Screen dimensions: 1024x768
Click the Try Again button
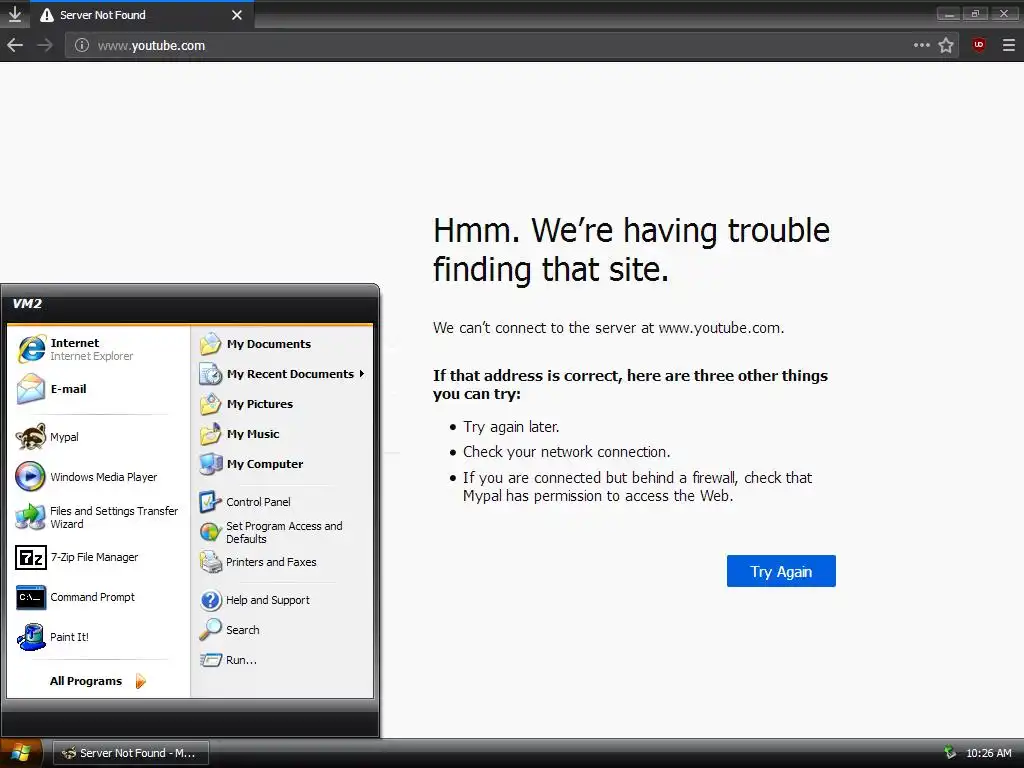(x=781, y=571)
